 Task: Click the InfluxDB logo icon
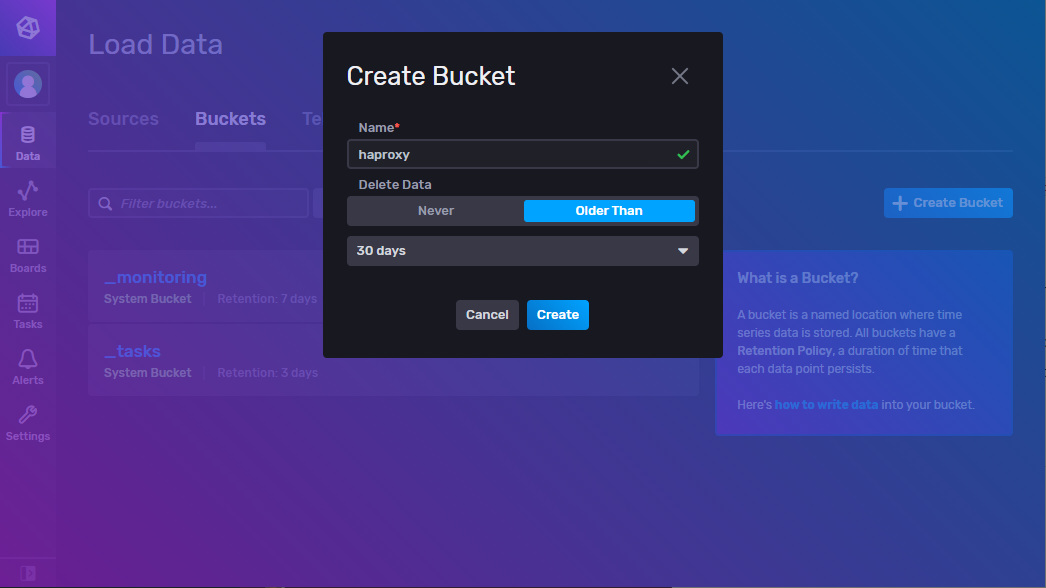coord(28,27)
